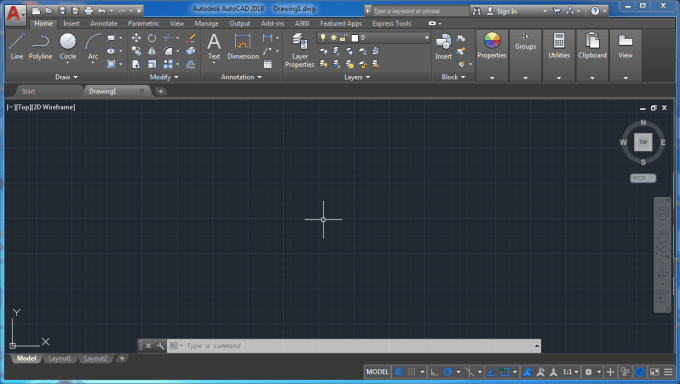The image size is (680, 384).
Task: Expand the Modify panel
Action: point(164,77)
